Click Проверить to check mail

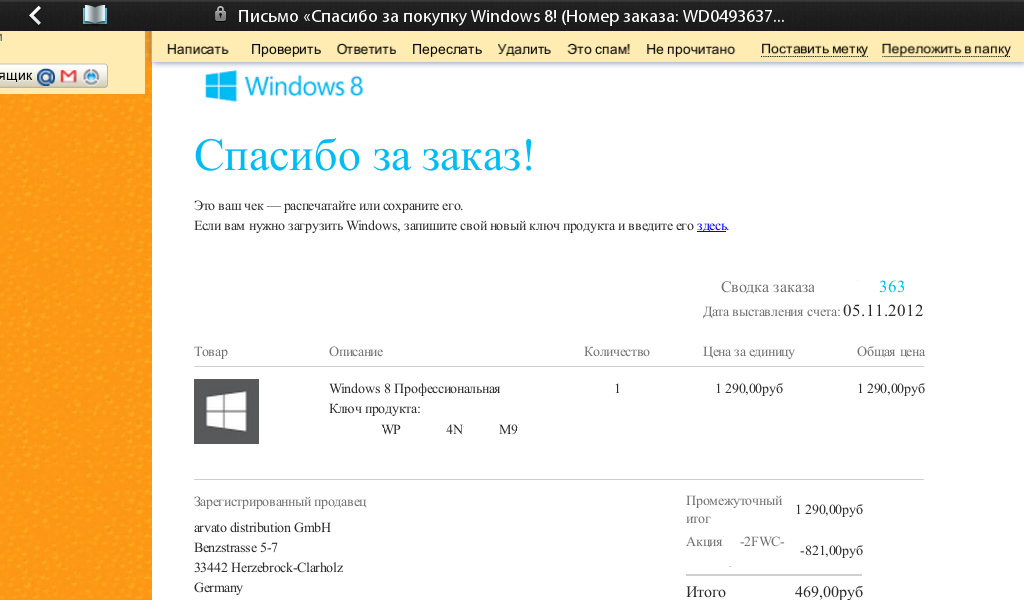click(x=286, y=49)
